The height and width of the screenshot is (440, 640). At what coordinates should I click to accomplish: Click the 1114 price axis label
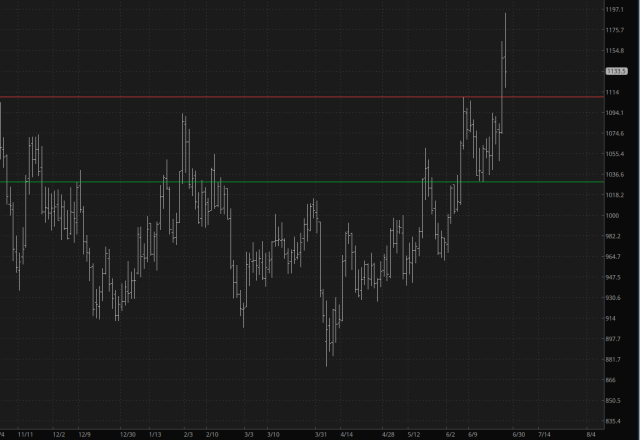click(612, 92)
